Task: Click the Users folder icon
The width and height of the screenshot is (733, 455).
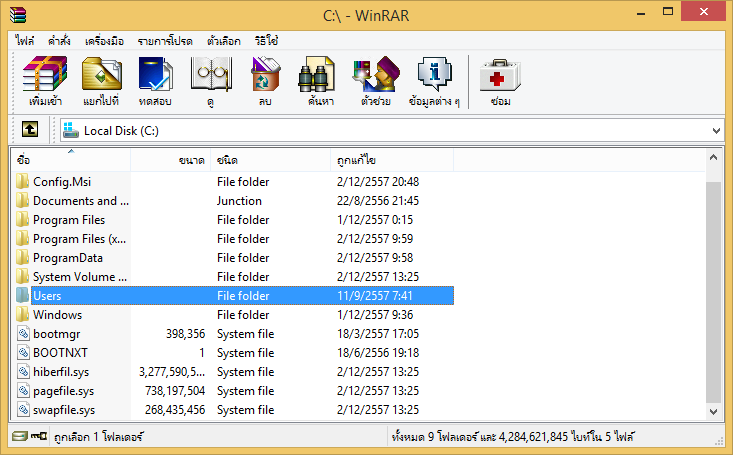Action: coord(22,295)
